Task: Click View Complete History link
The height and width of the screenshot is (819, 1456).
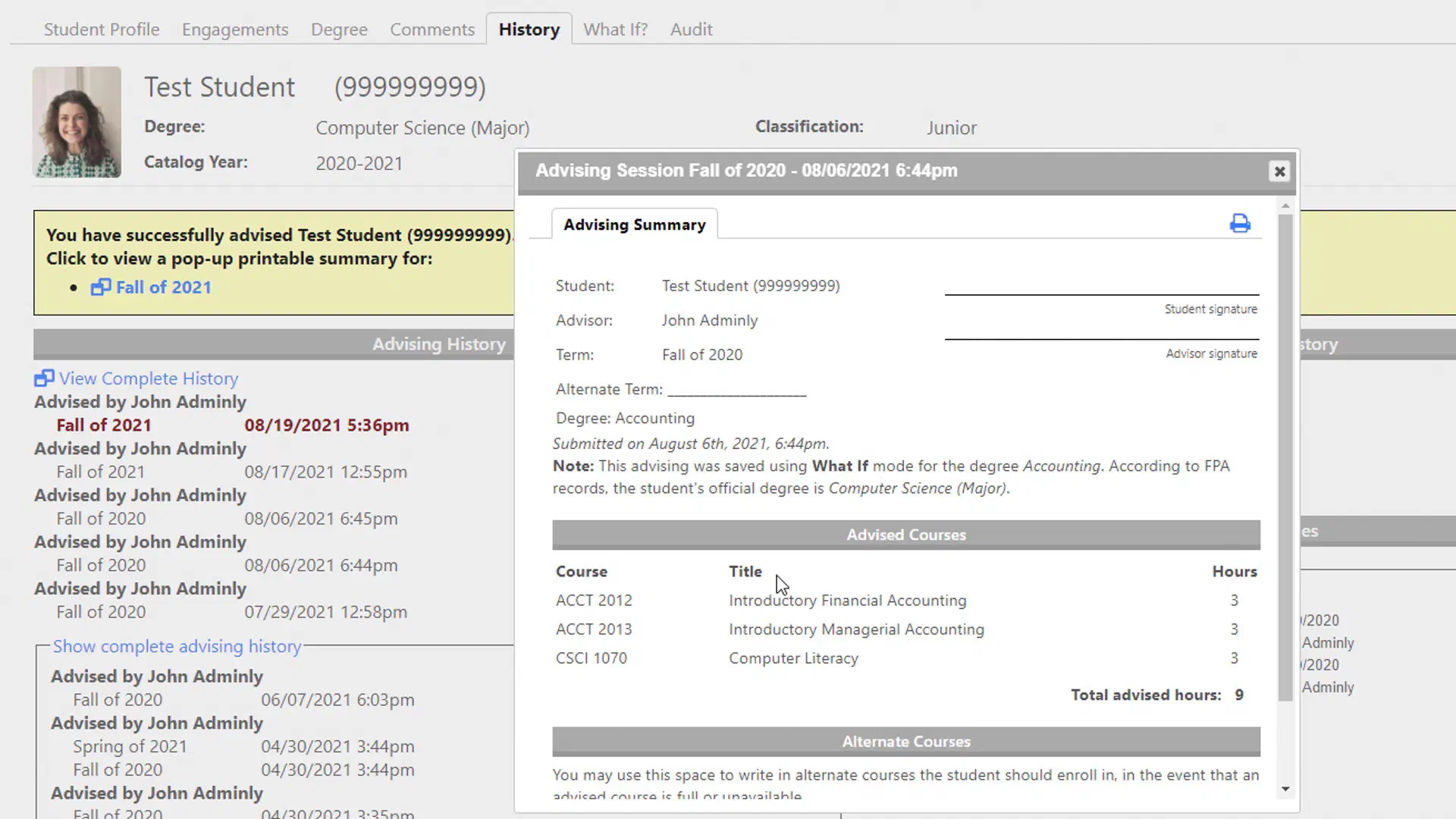Action: [x=149, y=378]
